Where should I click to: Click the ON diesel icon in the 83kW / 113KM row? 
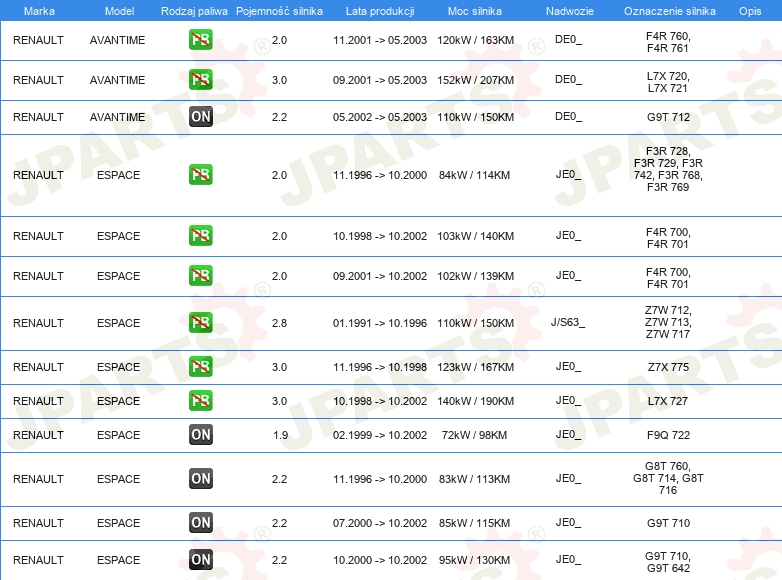(x=200, y=478)
